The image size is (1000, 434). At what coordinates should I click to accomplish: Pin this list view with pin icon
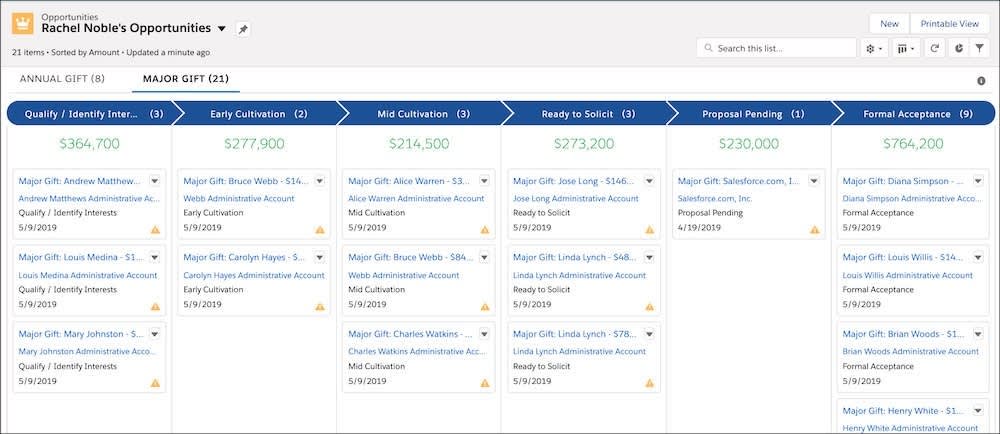(242, 29)
